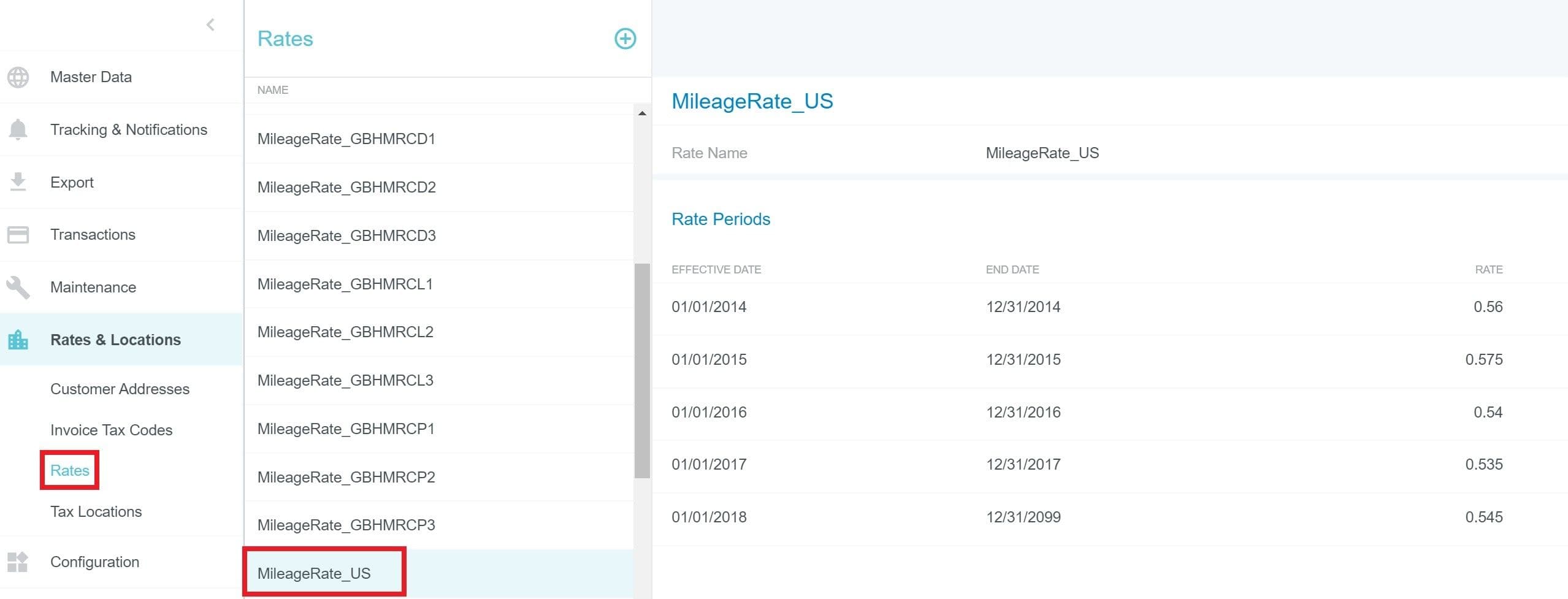Click the wrench Maintenance icon

click(x=18, y=287)
